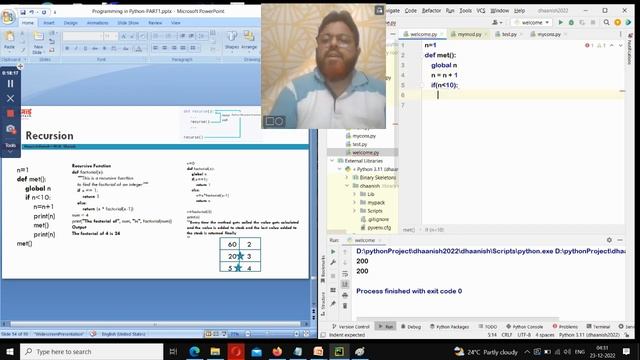The width and height of the screenshot is (640, 360).
Task: Switch to the Review ribbon tab
Action: pyautogui.click(x=155, y=23)
